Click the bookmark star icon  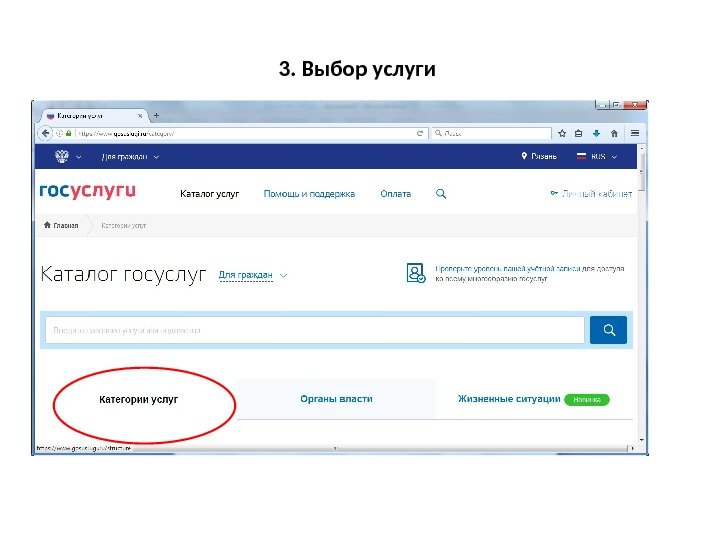(x=562, y=133)
